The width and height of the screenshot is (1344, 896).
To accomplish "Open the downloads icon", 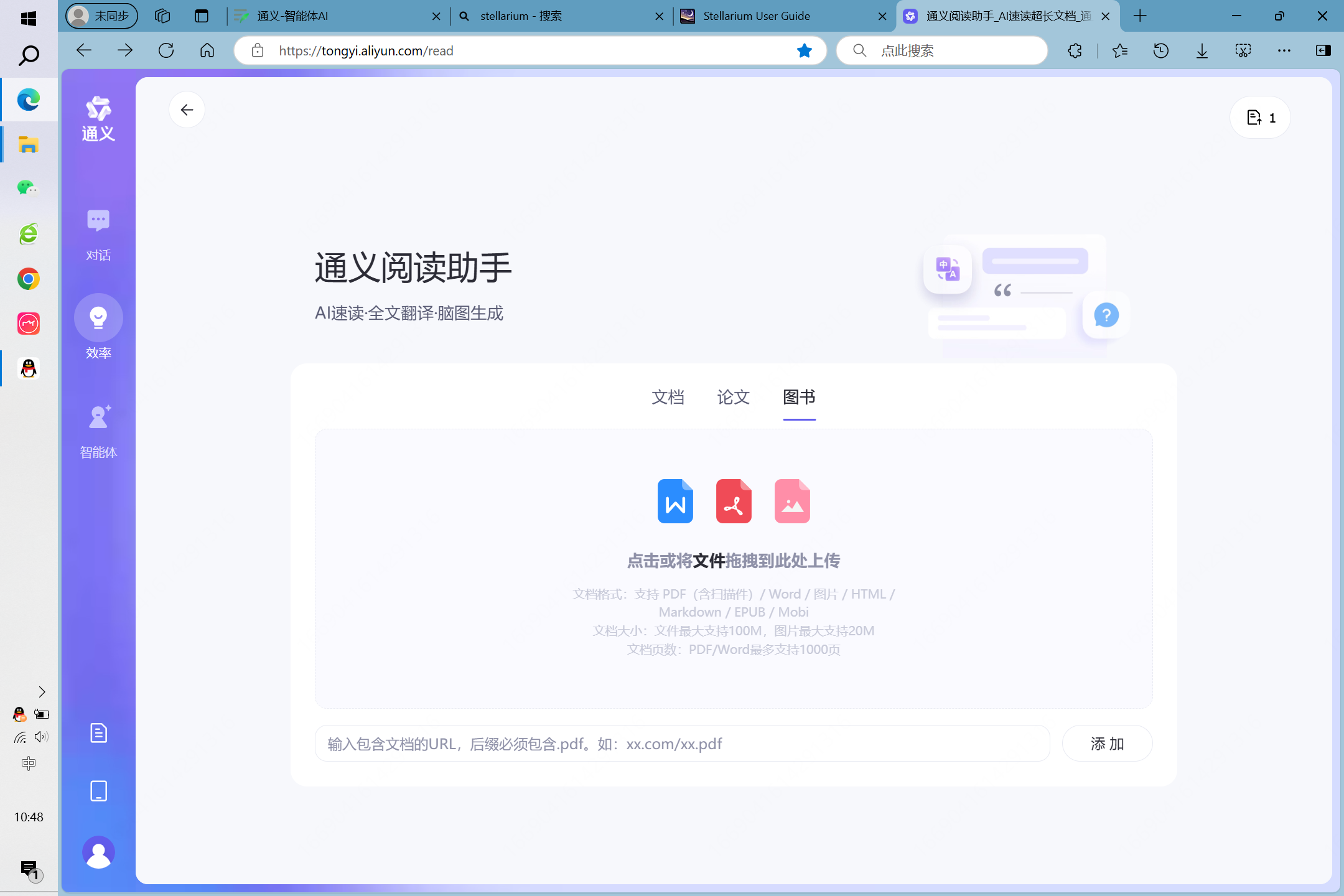I will click(1202, 50).
